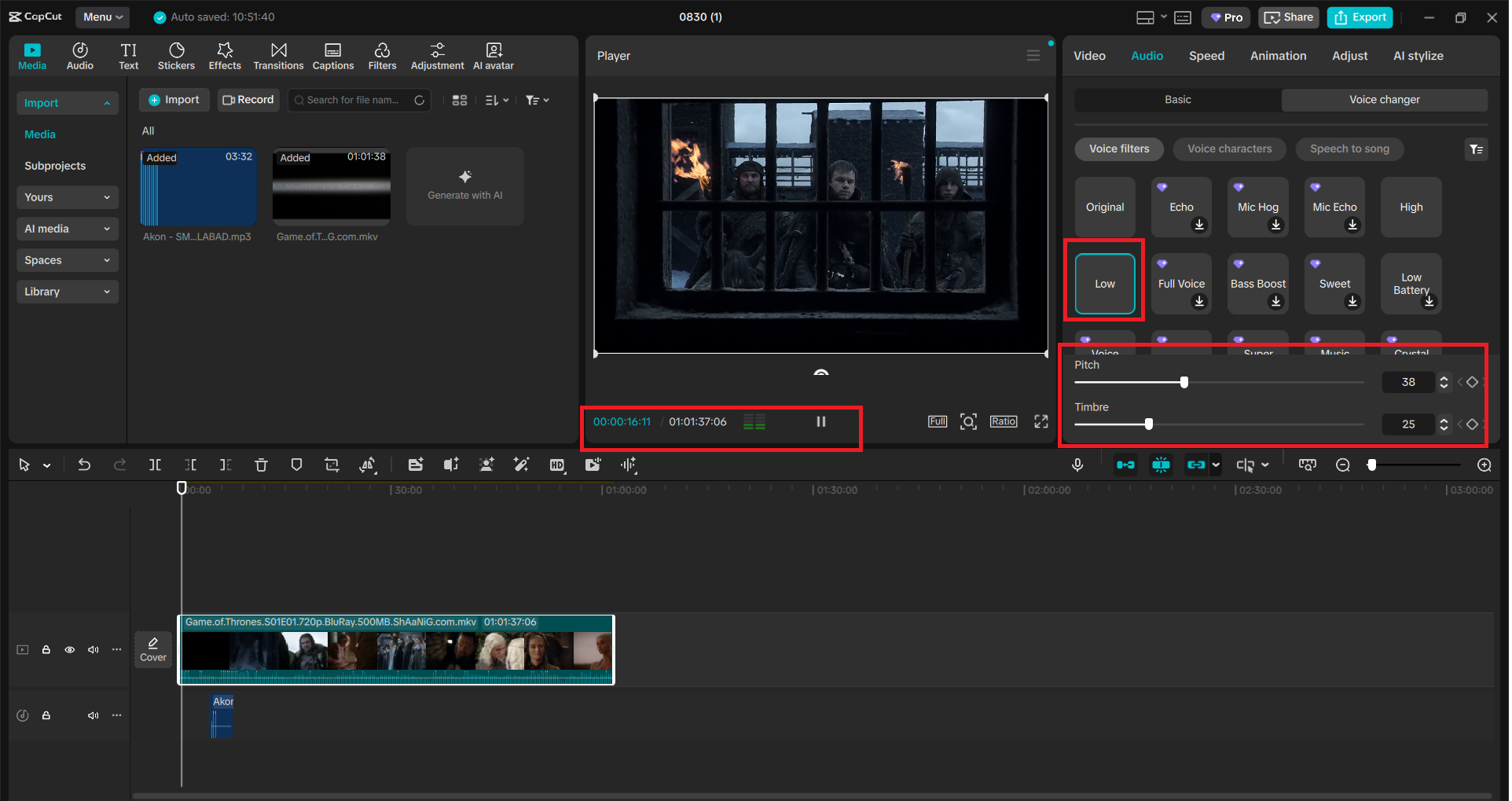The height and width of the screenshot is (801, 1512).
Task: Open the AI avatar panel
Action: coord(494,57)
